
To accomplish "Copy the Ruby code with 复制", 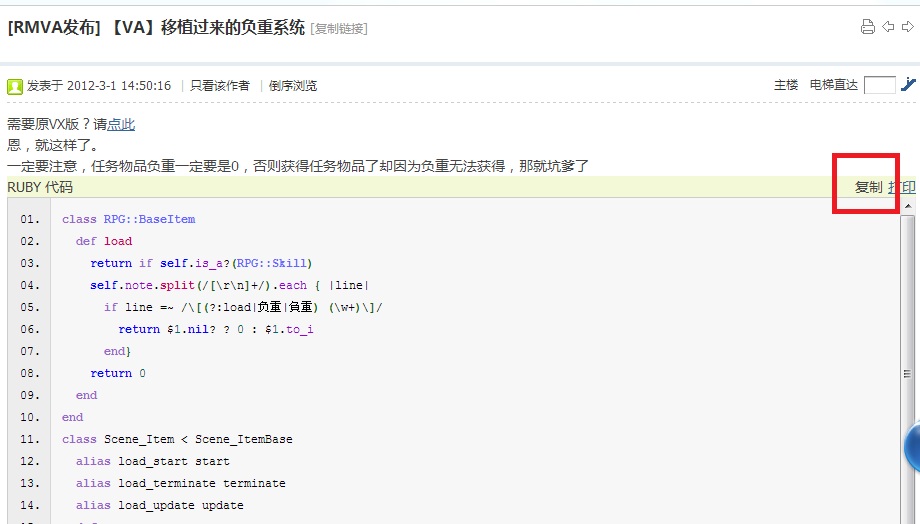I will coord(868,187).
